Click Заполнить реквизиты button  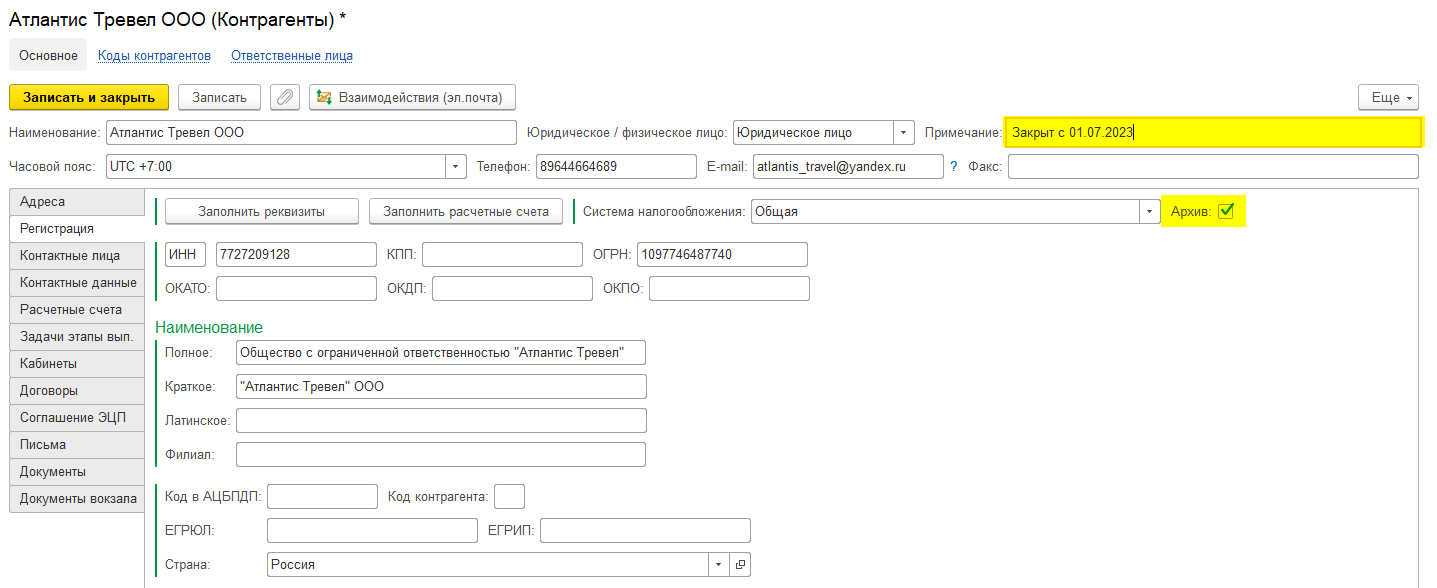261,212
